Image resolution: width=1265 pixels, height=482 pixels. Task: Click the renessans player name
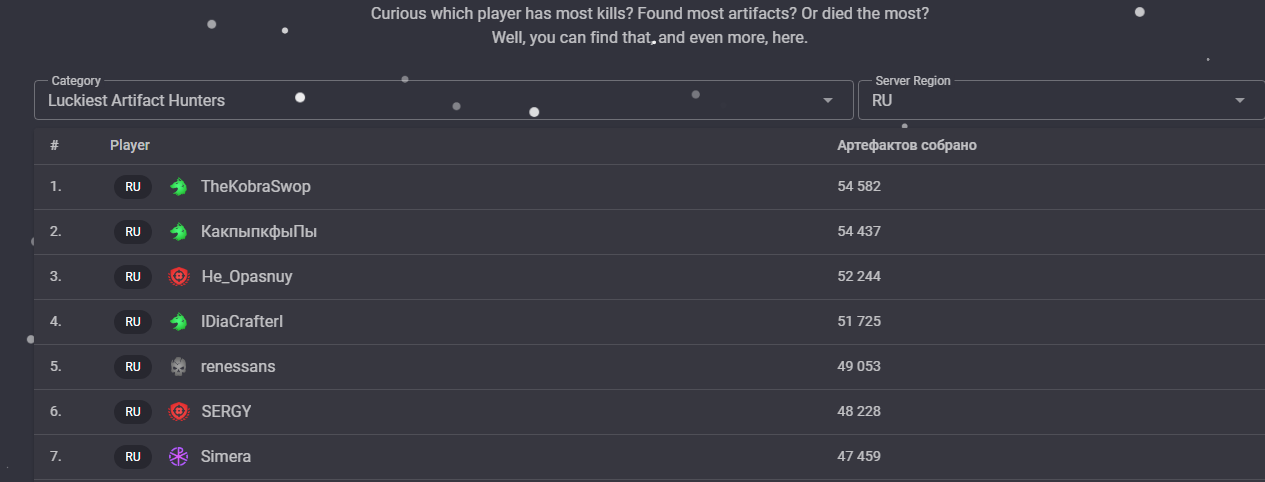point(238,367)
